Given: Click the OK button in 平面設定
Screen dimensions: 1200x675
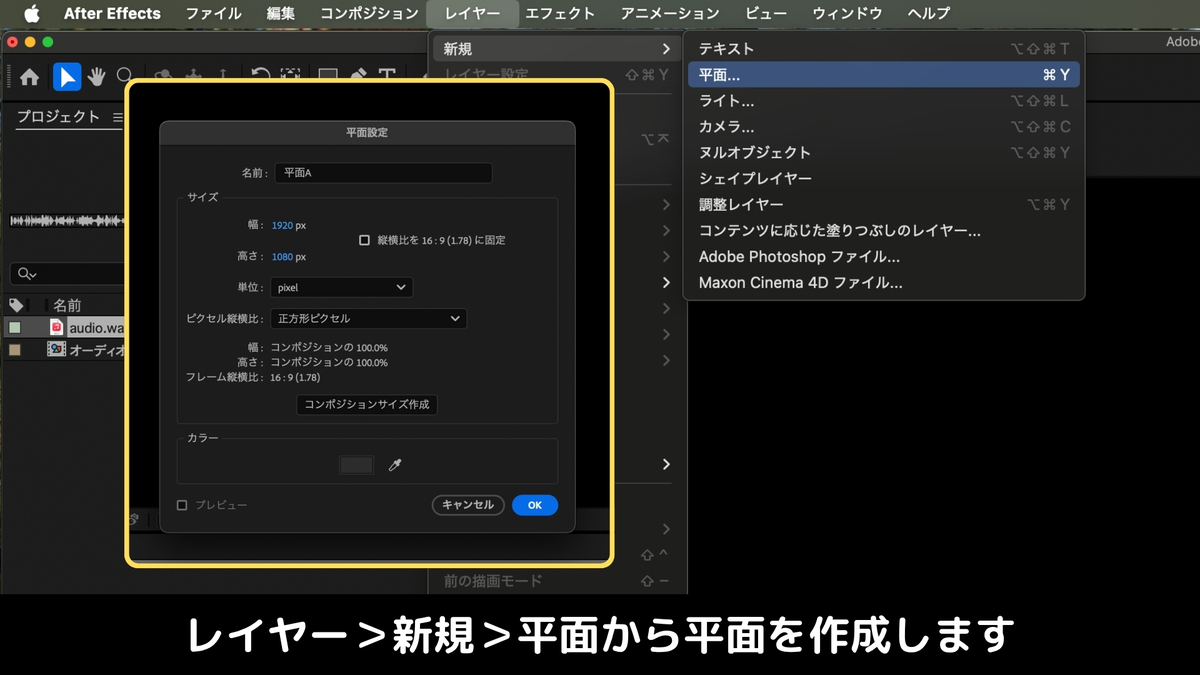Looking at the screenshot, I should [x=535, y=505].
